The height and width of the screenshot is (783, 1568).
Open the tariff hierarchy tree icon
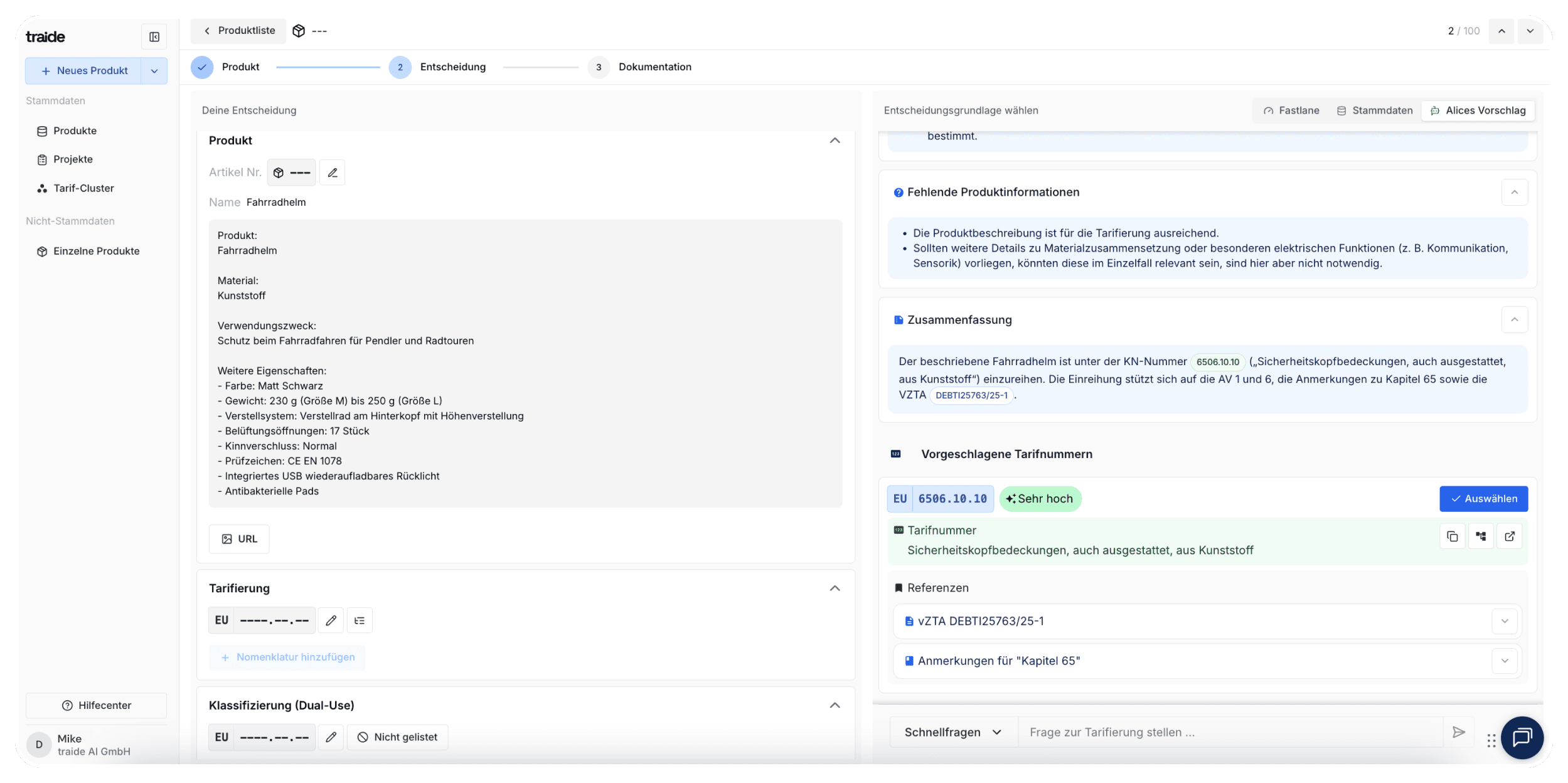pos(1481,536)
